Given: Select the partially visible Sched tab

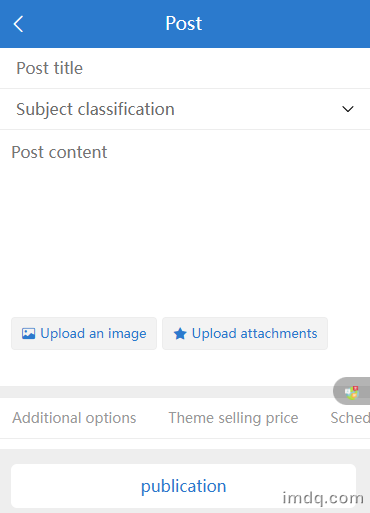Looking at the screenshot, I should coord(350,418).
